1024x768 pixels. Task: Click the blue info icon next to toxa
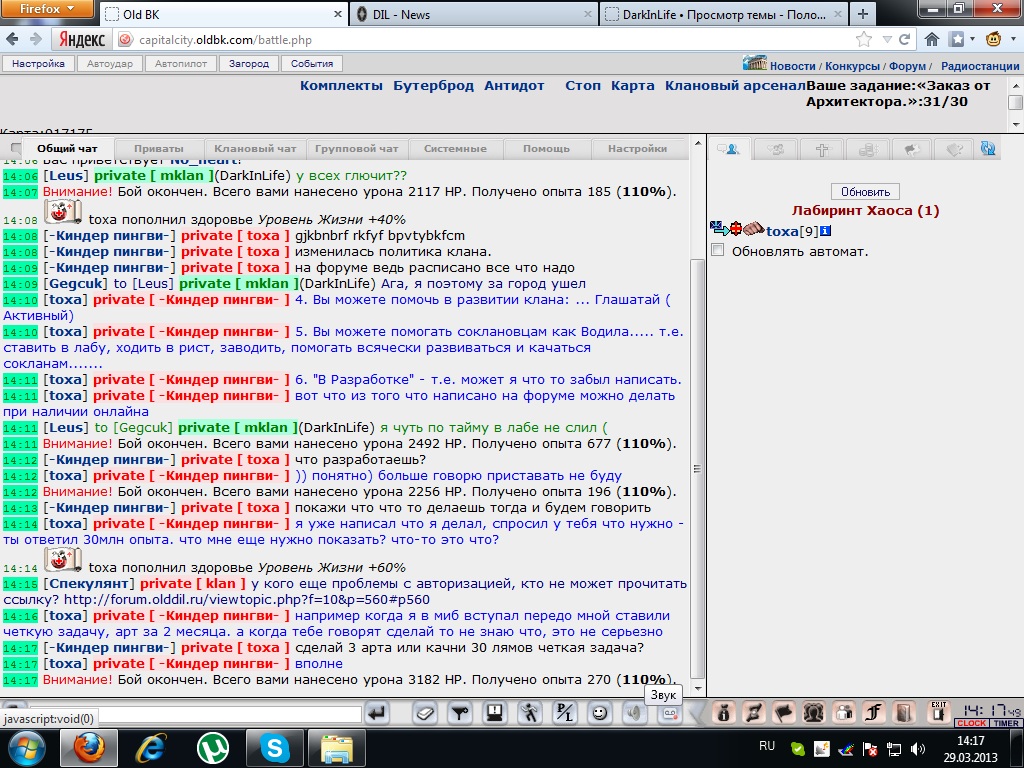click(x=826, y=231)
